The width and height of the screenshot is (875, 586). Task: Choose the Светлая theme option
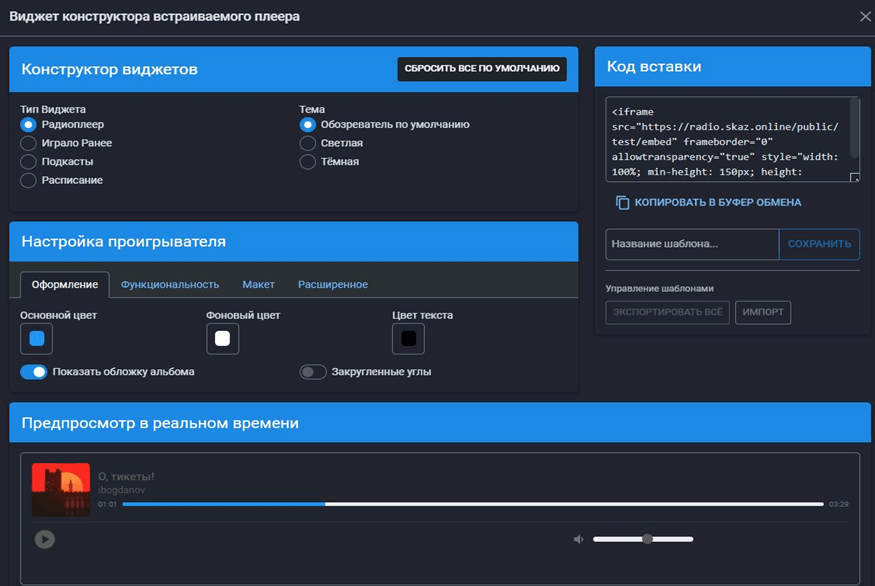coord(308,143)
